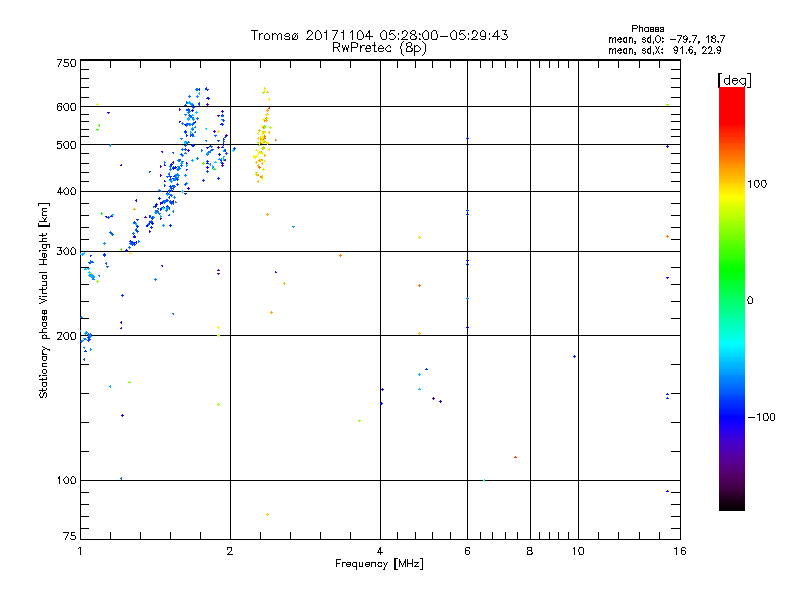Click the x-axis tick label "16"
Image resolution: width=800 pixels, height=600 pixels.
(680, 551)
